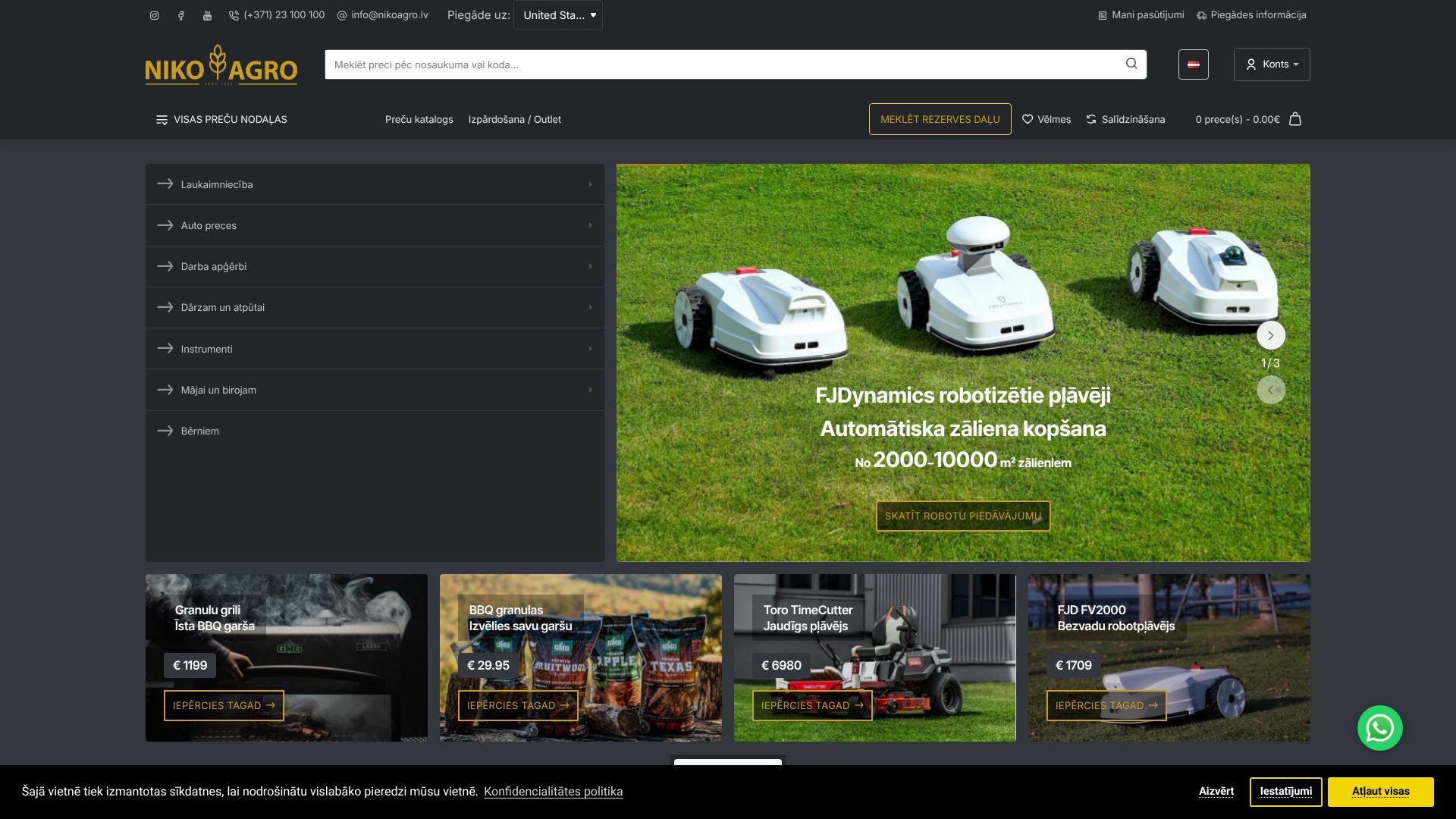Shop now on the BBQ granulas card
The height and width of the screenshot is (819, 1456).
tap(518, 705)
